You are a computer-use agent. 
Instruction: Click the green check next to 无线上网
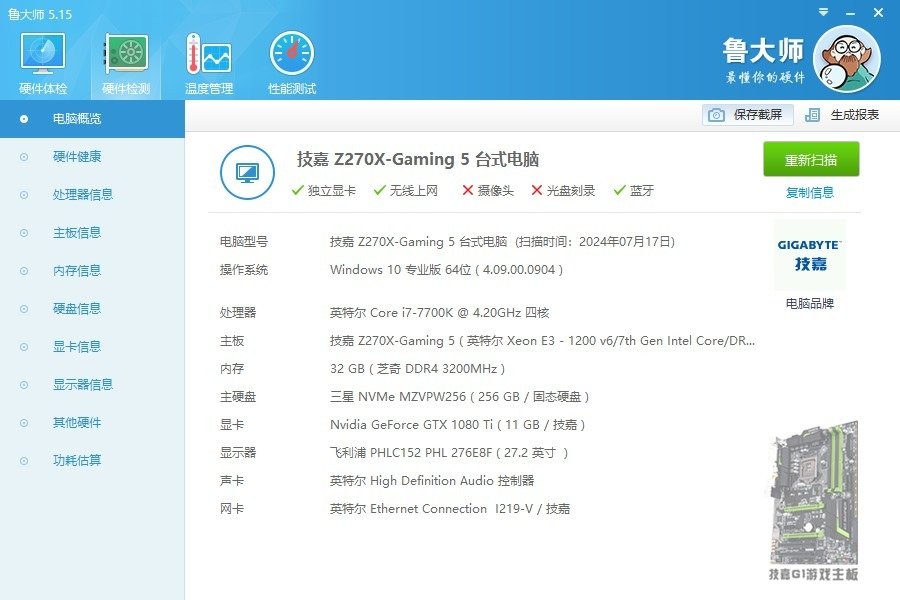pyautogui.click(x=379, y=190)
